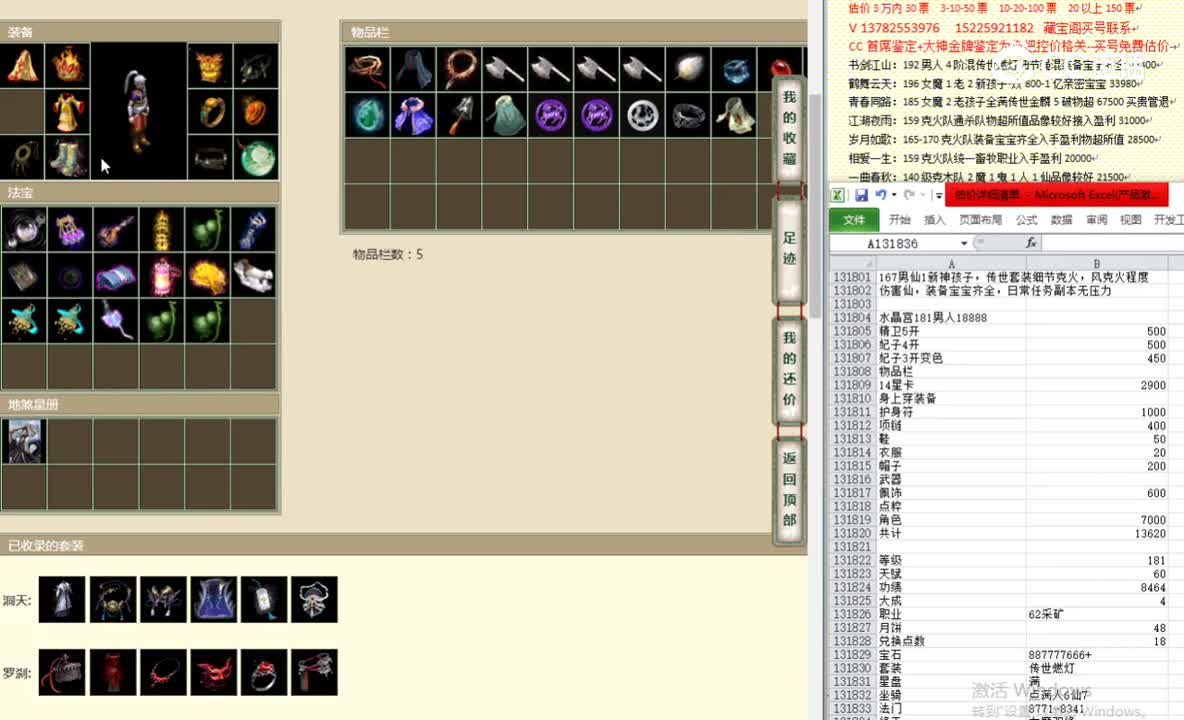Screen dimensions: 1184x720
Task: Select the flaming crown equipment icon
Action: [x=68, y=65]
